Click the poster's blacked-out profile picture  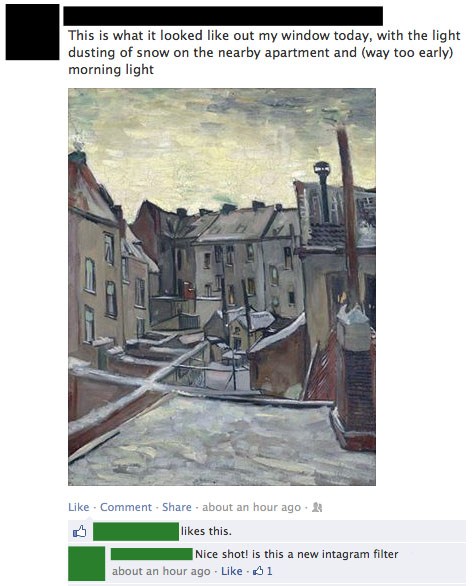tap(32, 32)
